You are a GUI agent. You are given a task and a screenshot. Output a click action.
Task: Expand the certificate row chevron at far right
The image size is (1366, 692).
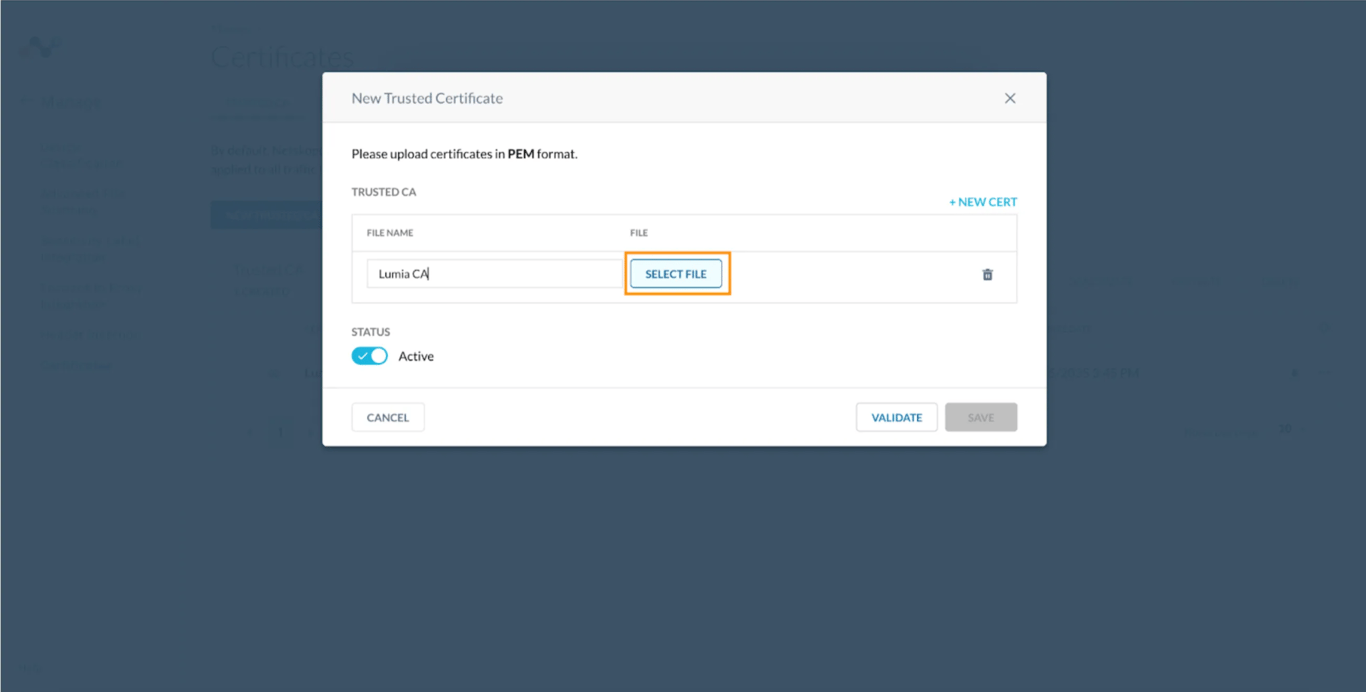pos(1326,373)
